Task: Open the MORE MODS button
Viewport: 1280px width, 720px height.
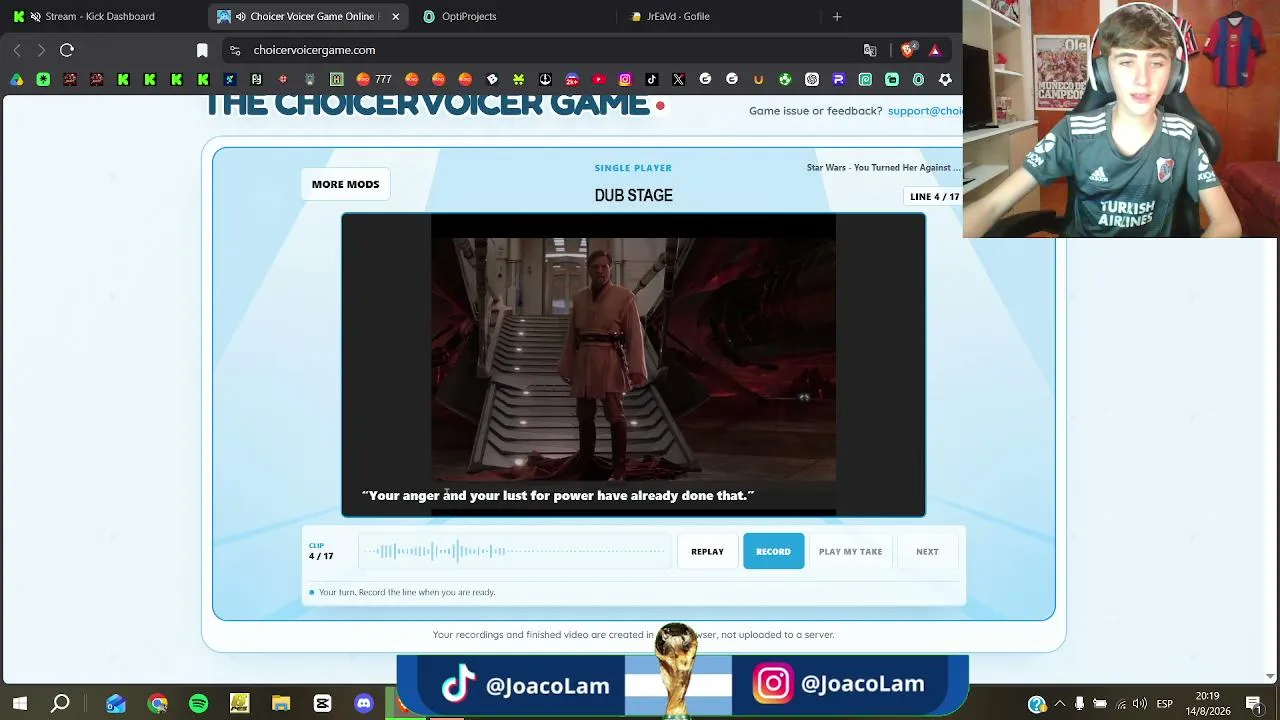Action: coord(345,184)
